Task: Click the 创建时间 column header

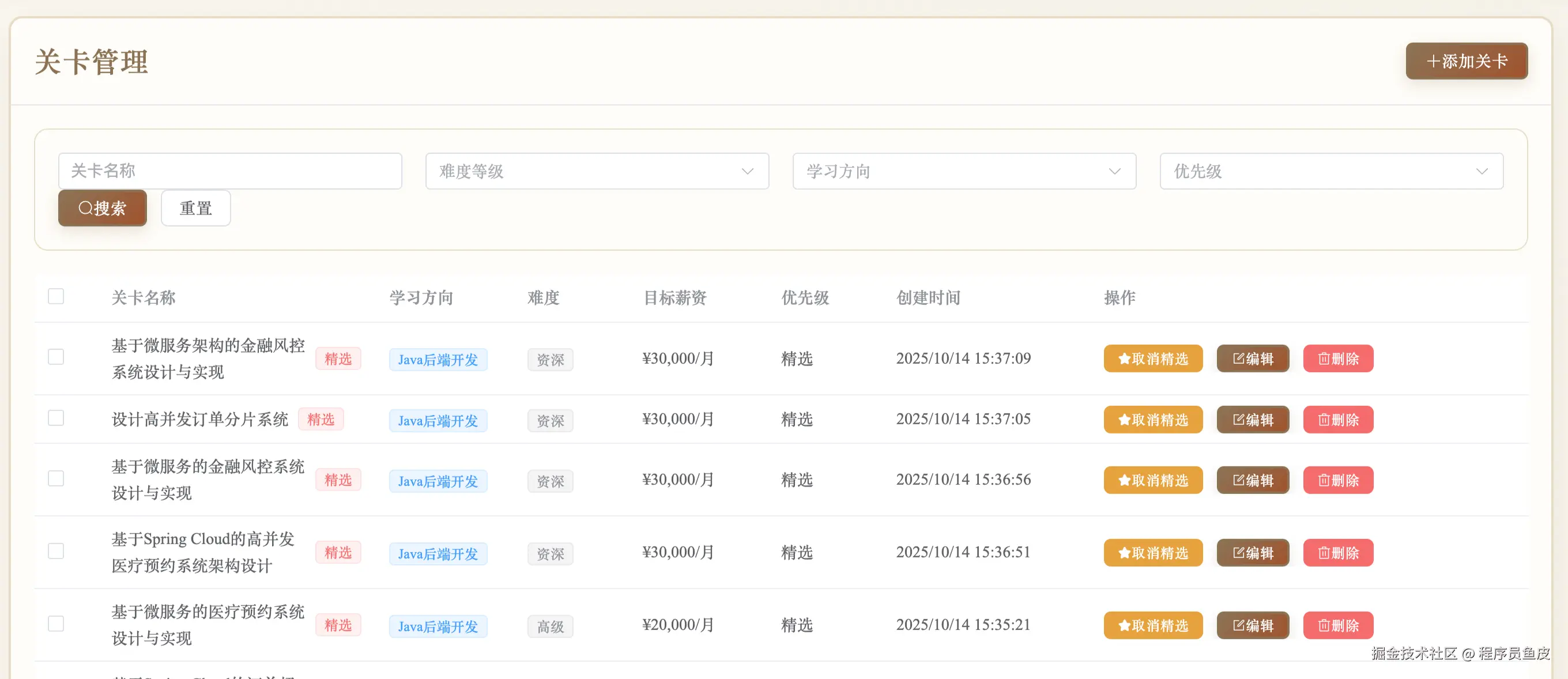Action: click(x=928, y=297)
